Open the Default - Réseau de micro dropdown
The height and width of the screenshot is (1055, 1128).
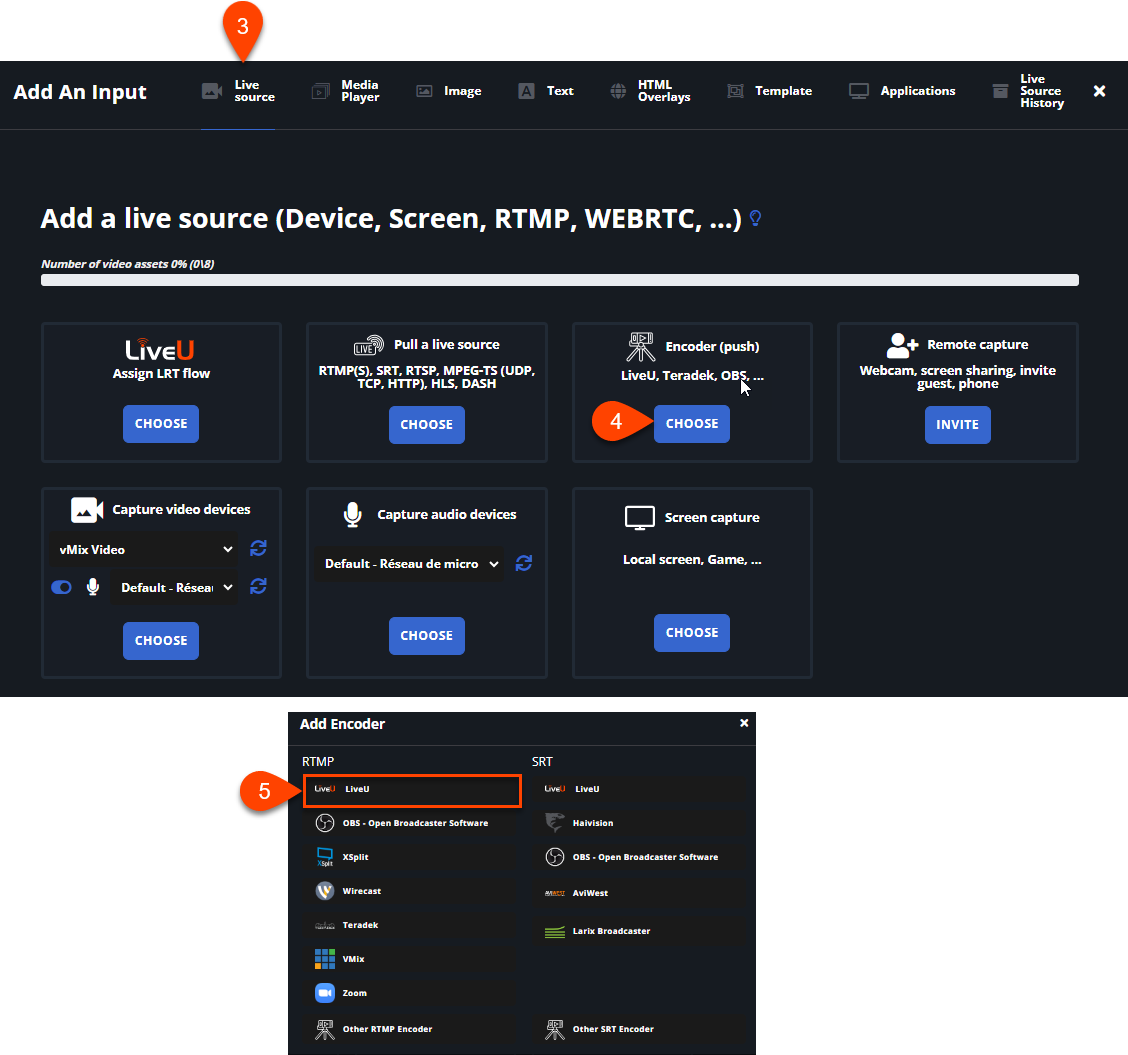pyautogui.click(x=409, y=564)
